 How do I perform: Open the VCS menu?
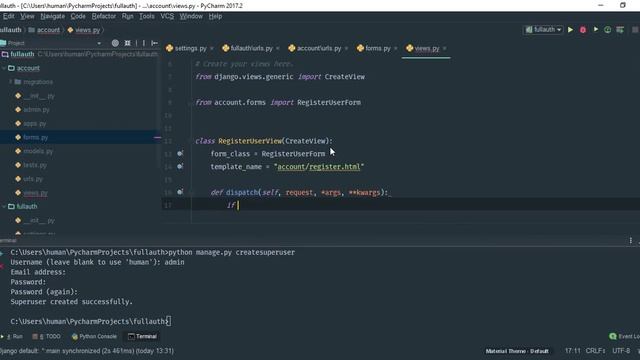tap(167, 16)
